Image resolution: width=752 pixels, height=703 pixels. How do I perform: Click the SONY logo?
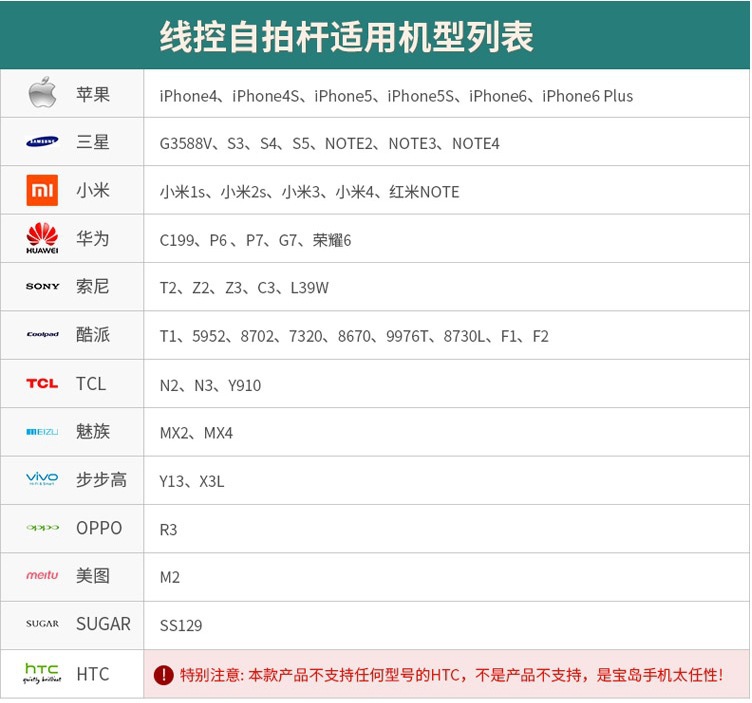[42, 286]
